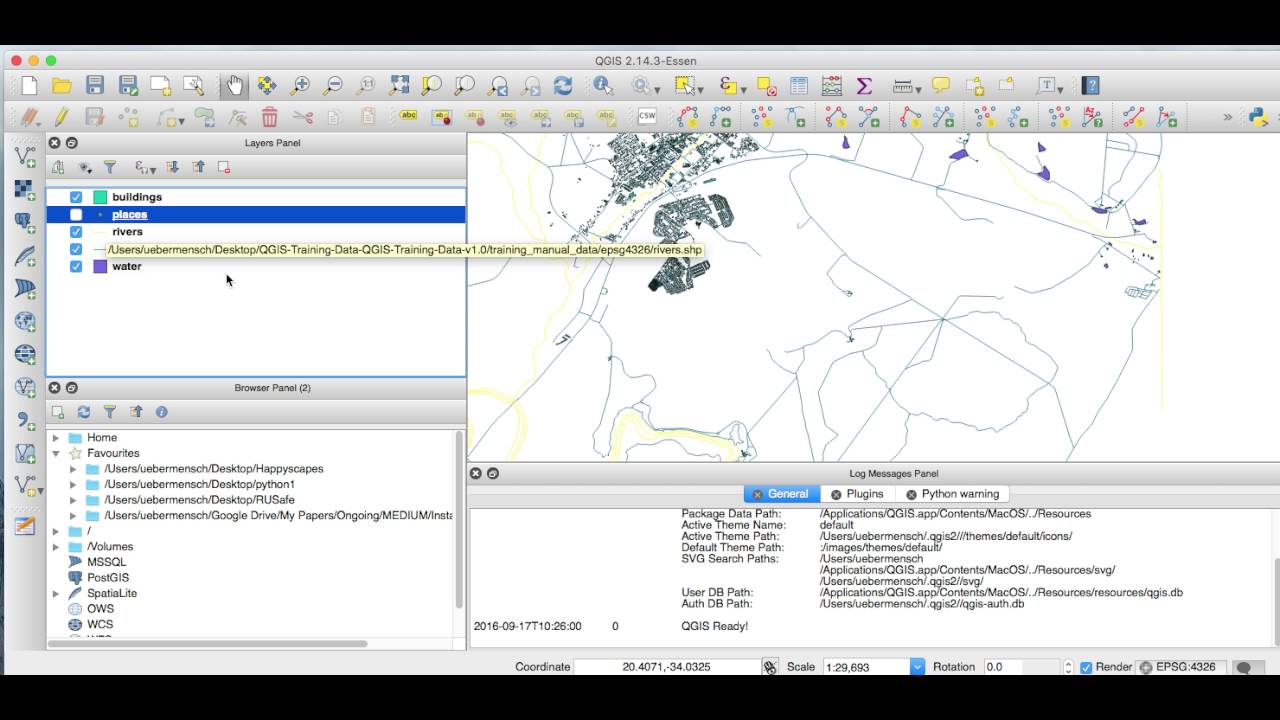Click the Coordinate input field
The width and height of the screenshot is (1280, 720).
(666, 667)
